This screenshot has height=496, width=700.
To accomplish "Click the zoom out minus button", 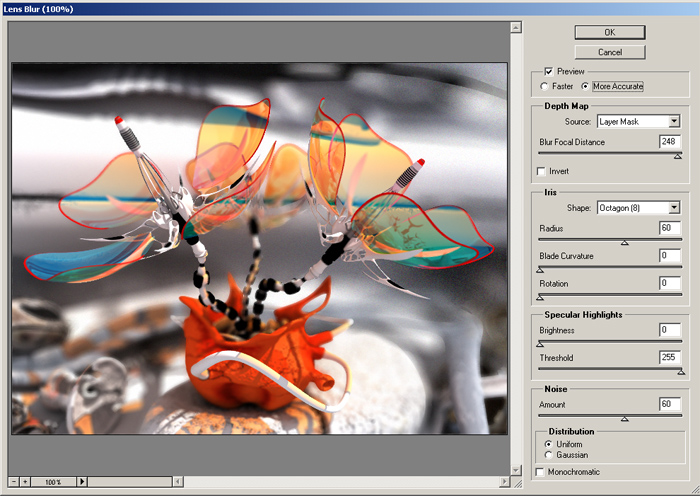I will tap(13, 482).
